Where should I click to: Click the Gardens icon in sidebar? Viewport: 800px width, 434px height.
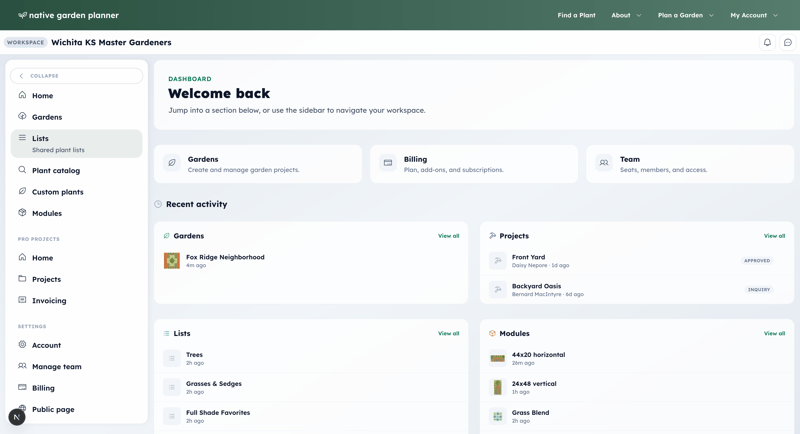click(22, 117)
